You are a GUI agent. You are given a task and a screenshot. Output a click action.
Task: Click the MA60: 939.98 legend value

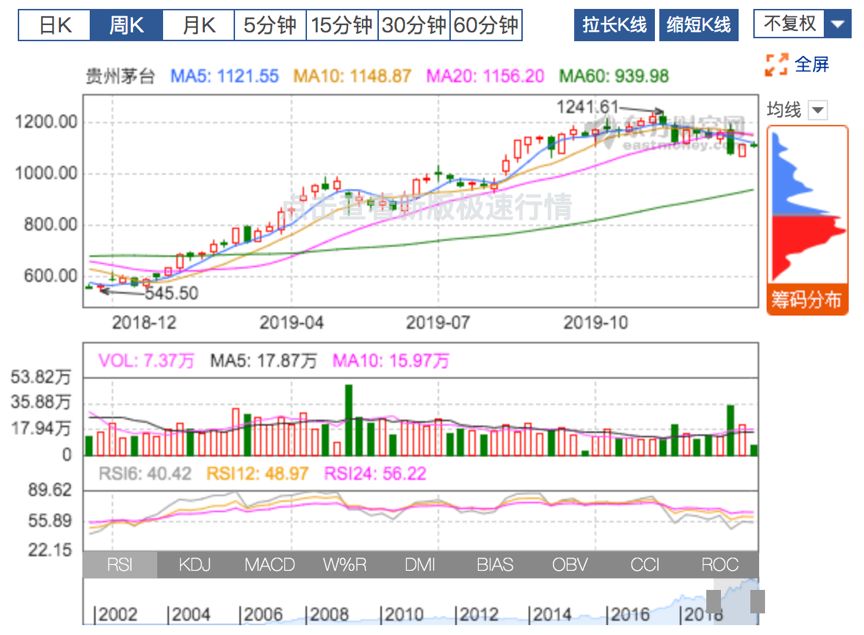(614, 76)
